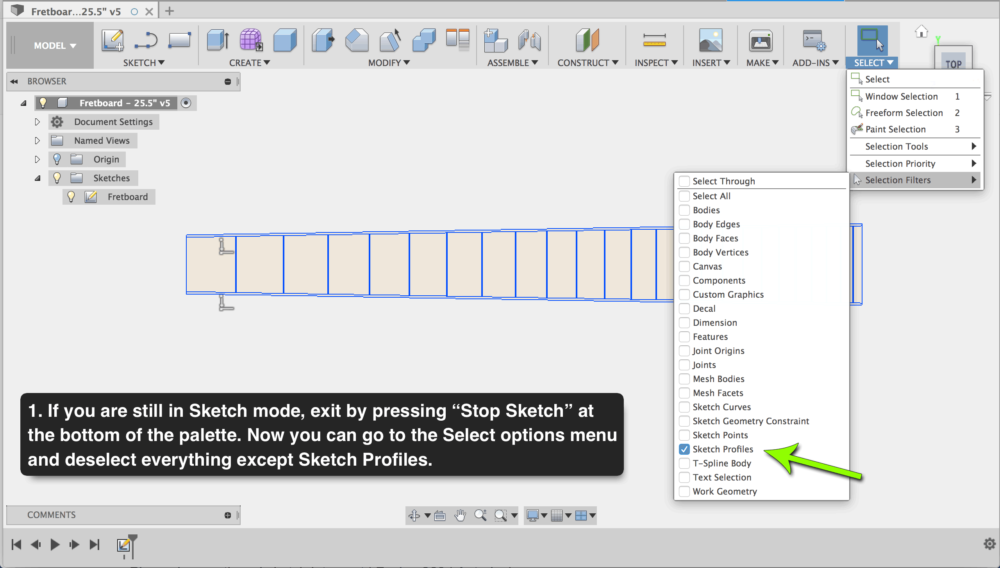
Task: Click the Press Pull icon in Modify
Action: tap(323, 41)
